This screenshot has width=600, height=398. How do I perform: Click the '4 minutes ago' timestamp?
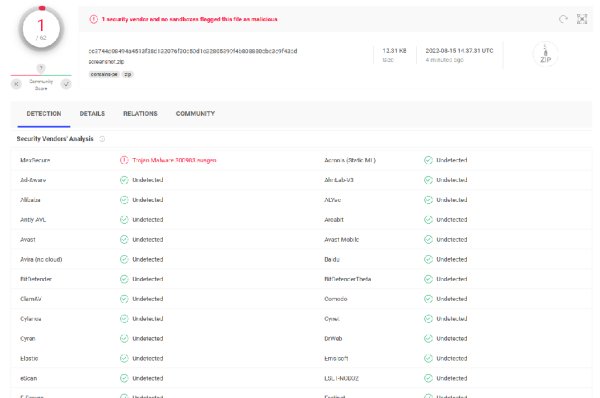tap(444, 60)
